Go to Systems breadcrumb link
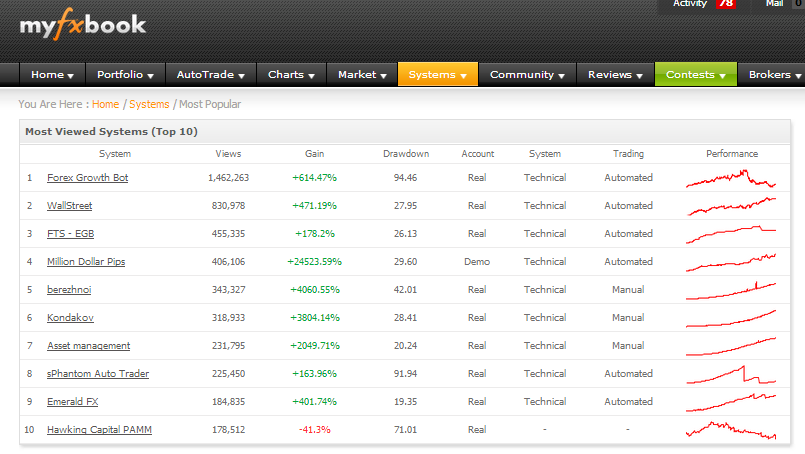Screen dimensions: 805x454 [149, 104]
